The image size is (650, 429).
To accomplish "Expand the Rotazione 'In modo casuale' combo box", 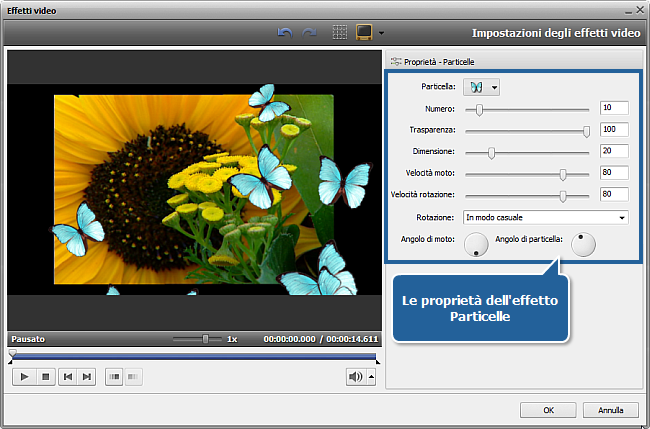I will [x=545, y=216].
